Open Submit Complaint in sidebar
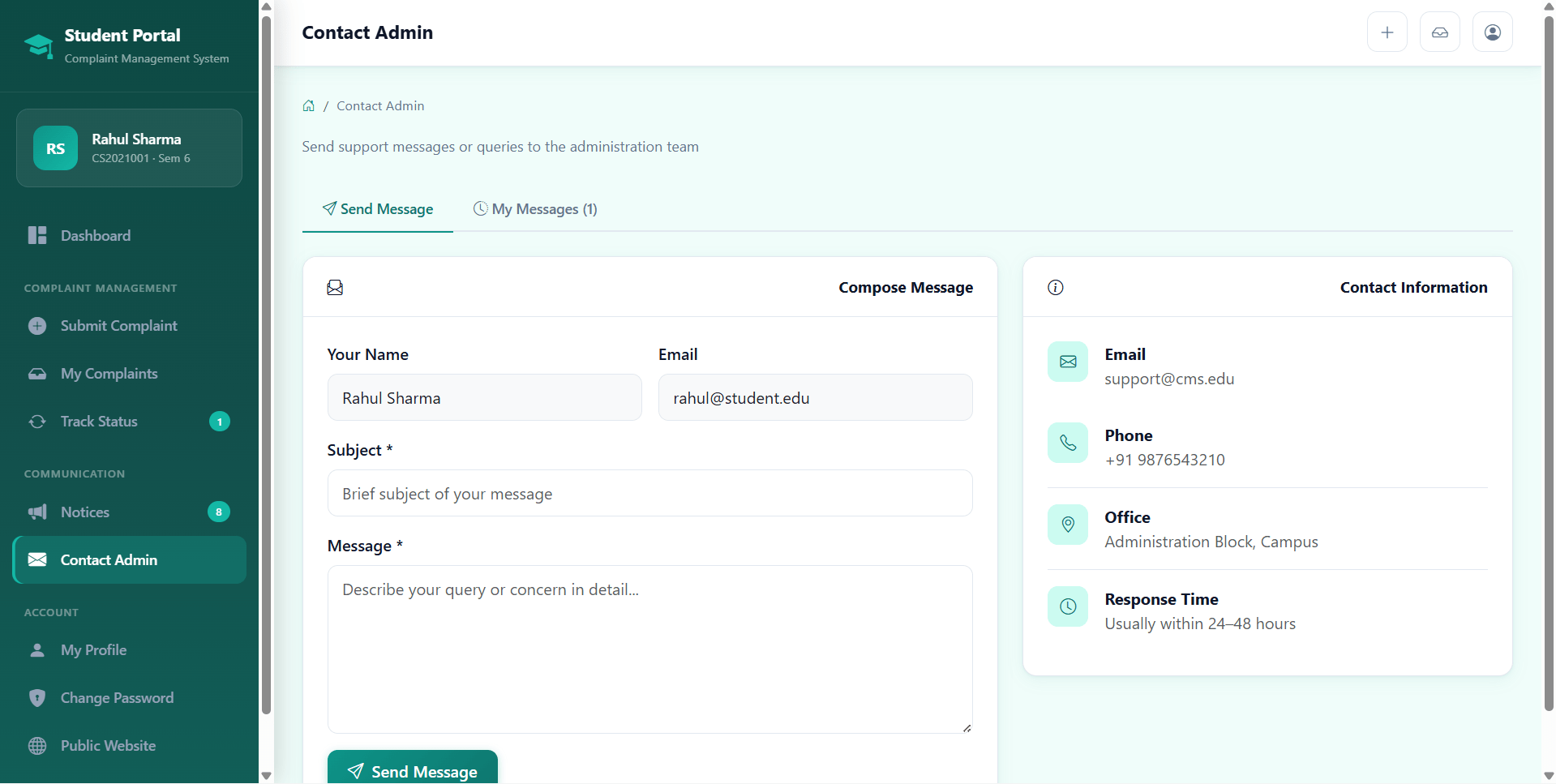This screenshot has height=784, width=1556. tap(129, 326)
